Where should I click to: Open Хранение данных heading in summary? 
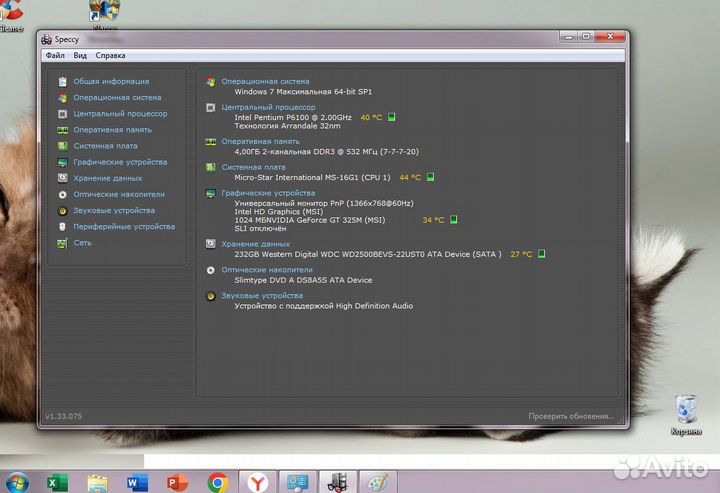[x=255, y=244]
